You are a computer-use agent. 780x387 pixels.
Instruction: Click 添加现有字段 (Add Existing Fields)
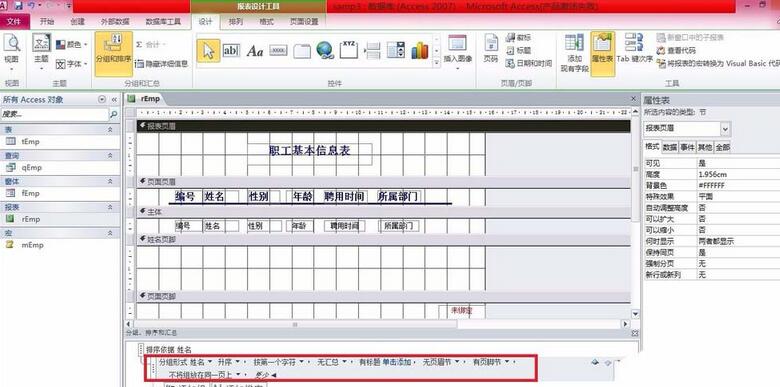(x=575, y=54)
